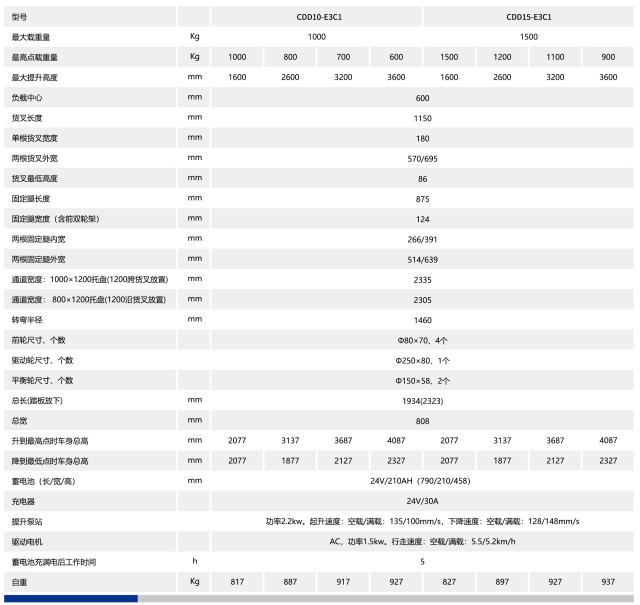Click the 86 minimum fork height value
The image size is (640, 605).
(x=422, y=179)
